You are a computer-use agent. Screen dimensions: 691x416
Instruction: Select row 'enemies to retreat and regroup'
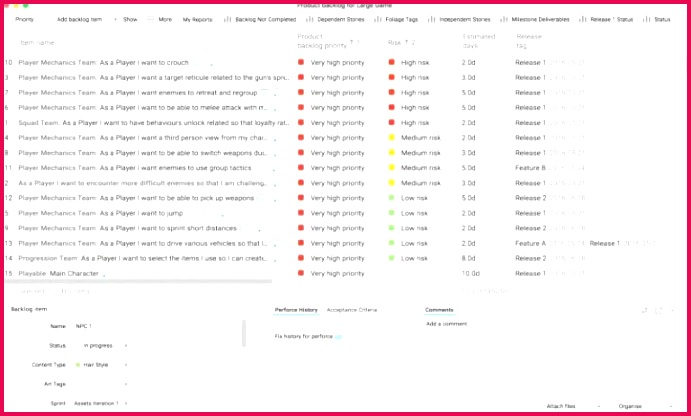coord(138,93)
